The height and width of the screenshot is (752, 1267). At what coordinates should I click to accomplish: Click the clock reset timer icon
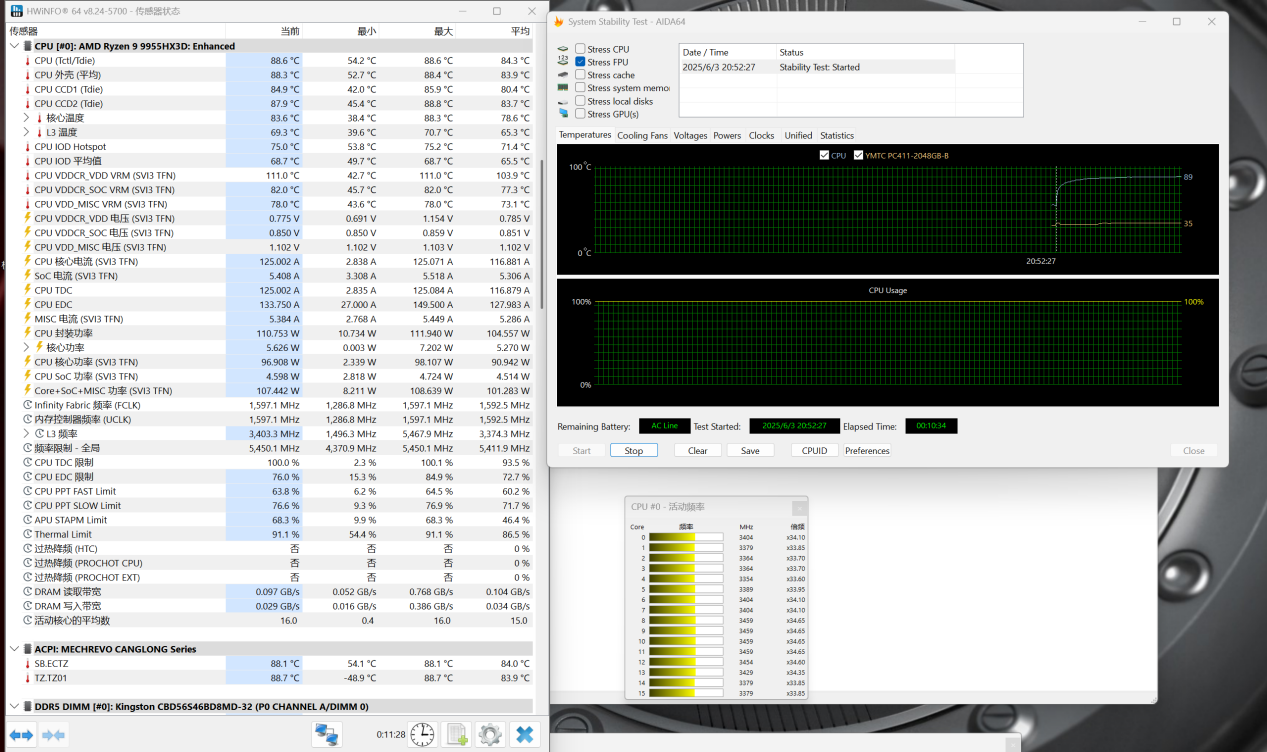point(422,734)
